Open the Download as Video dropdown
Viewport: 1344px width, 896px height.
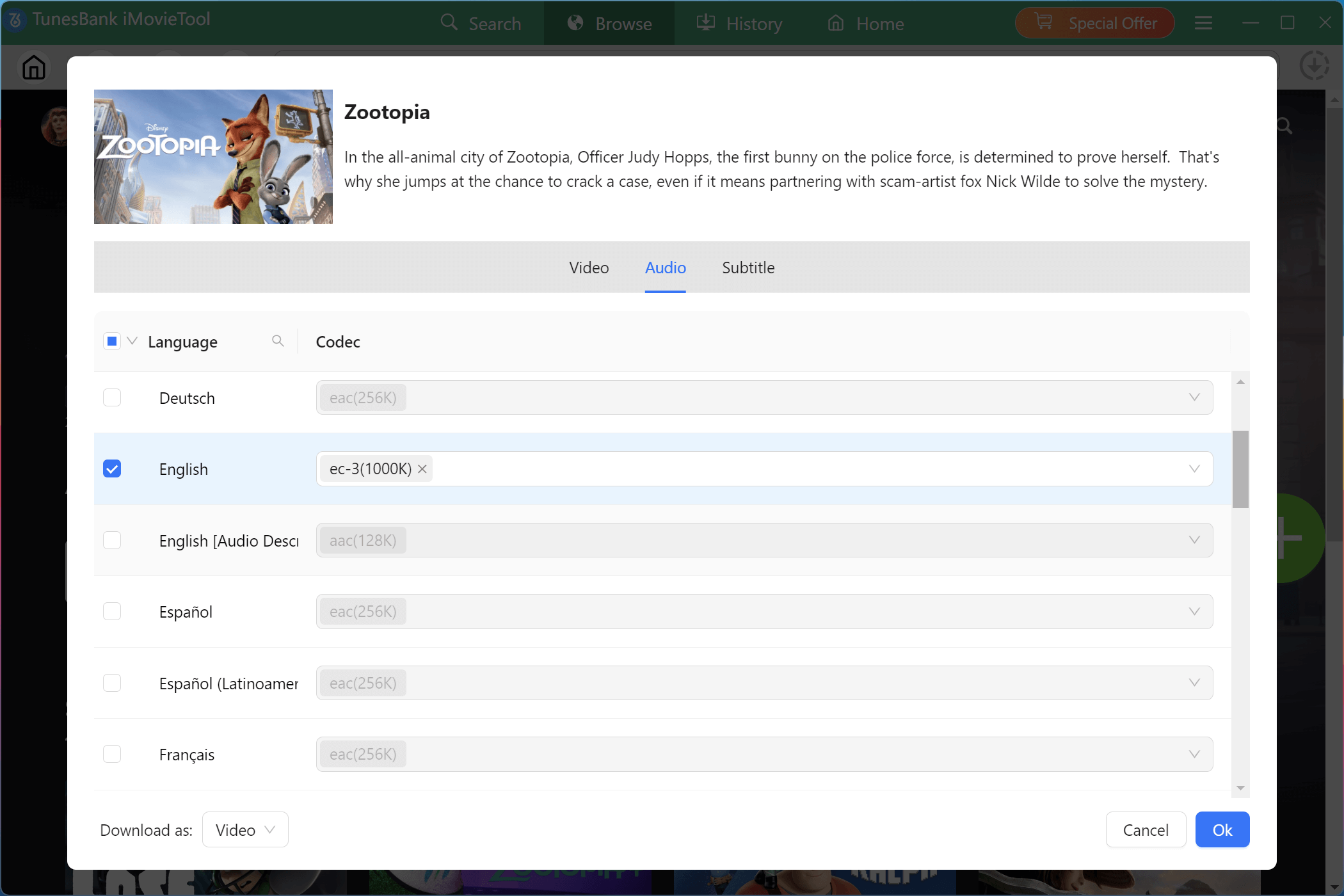(245, 829)
